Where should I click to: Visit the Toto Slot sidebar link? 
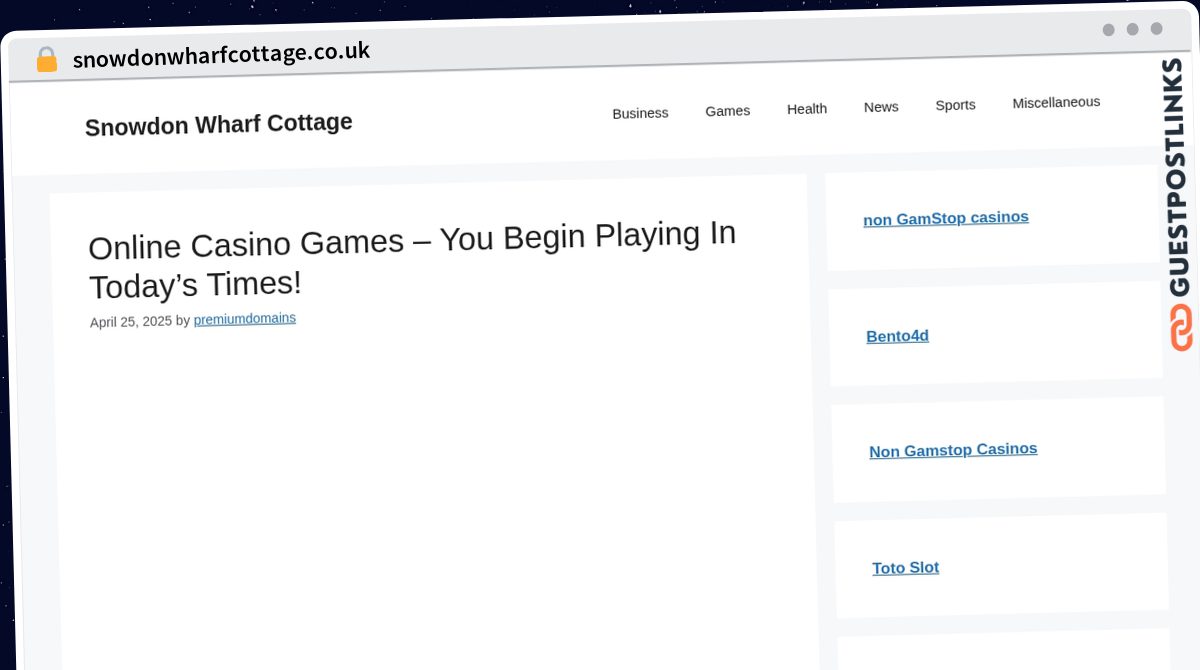(x=905, y=568)
